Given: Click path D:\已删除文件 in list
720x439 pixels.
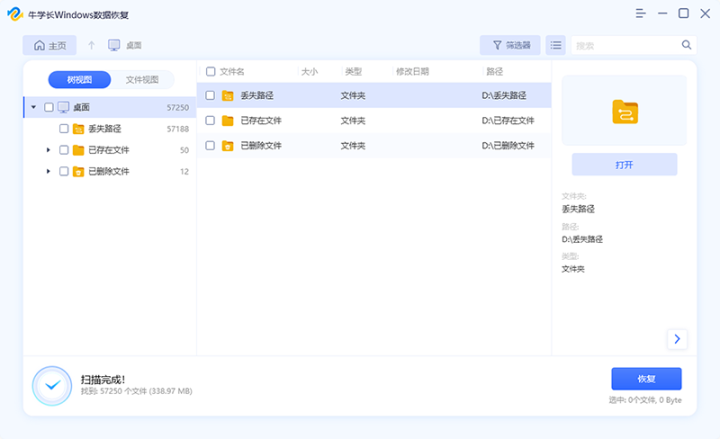Looking at the screenshot, I should pyautogui.click(x=508, y=146).
